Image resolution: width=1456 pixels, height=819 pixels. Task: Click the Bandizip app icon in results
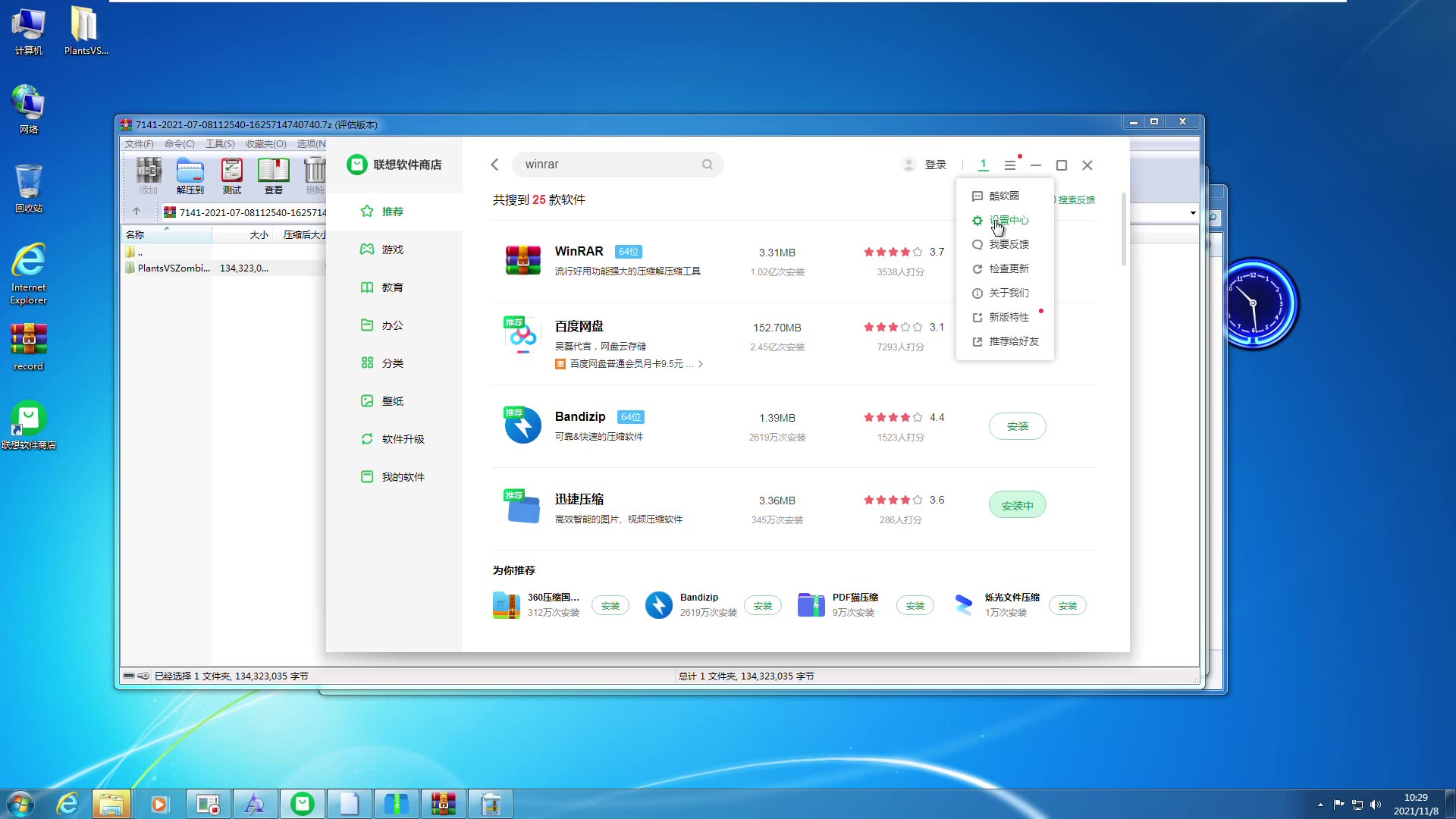point(523,425)
